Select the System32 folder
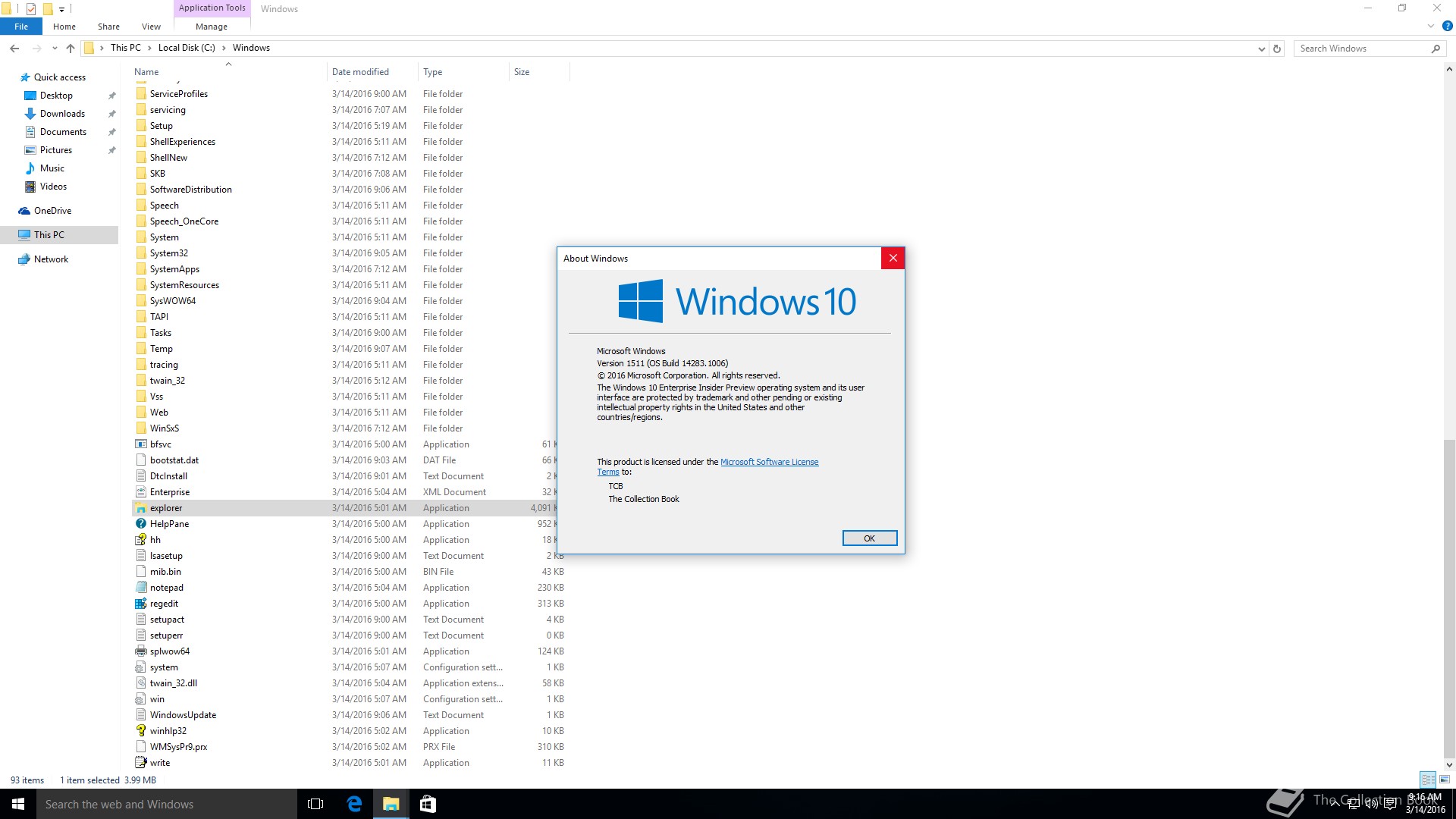Viewport: 1456px width, 819px height. 168,253
